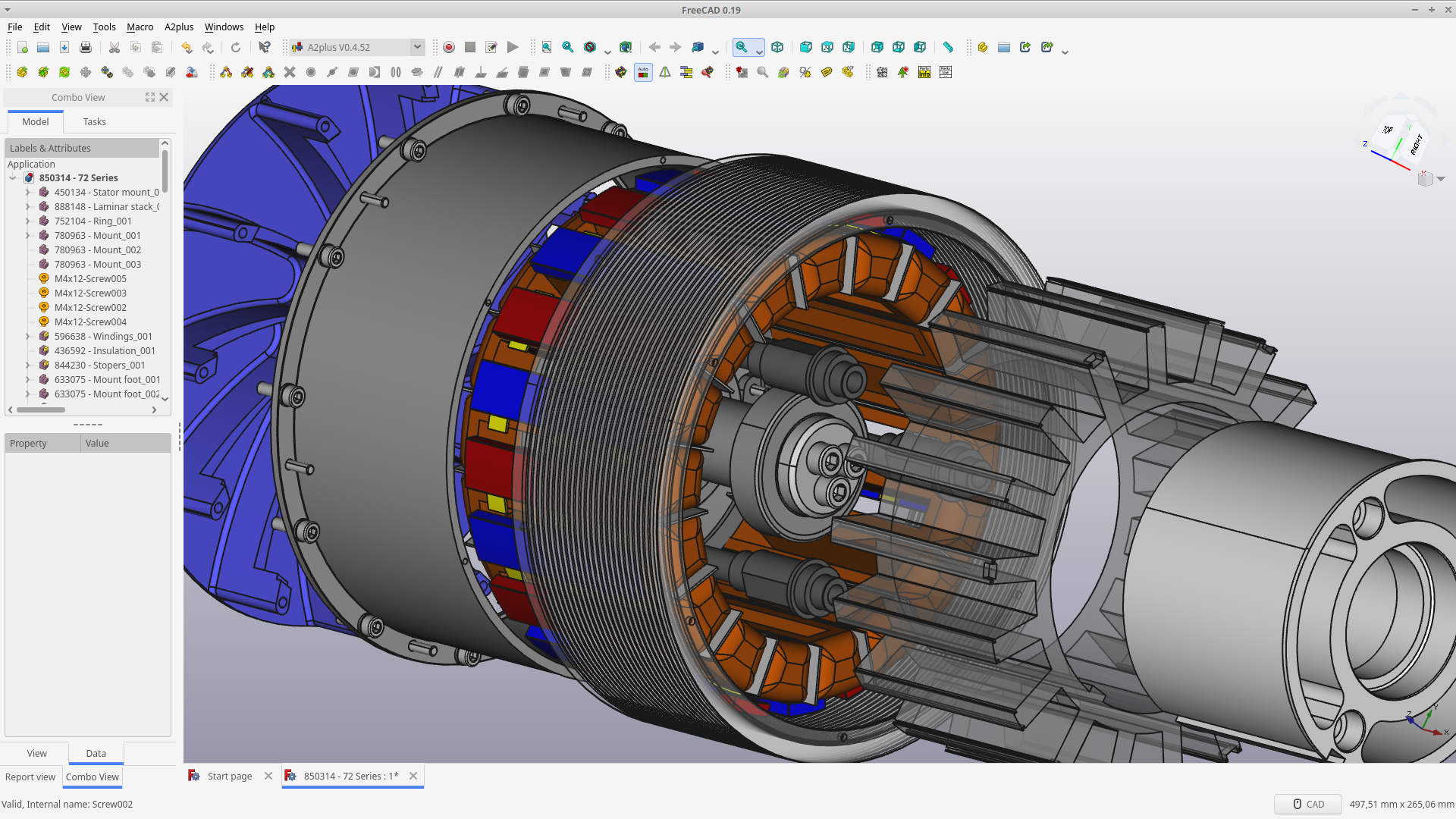
Task: Select the isometric view cube icon
Action: click(777, 47)
